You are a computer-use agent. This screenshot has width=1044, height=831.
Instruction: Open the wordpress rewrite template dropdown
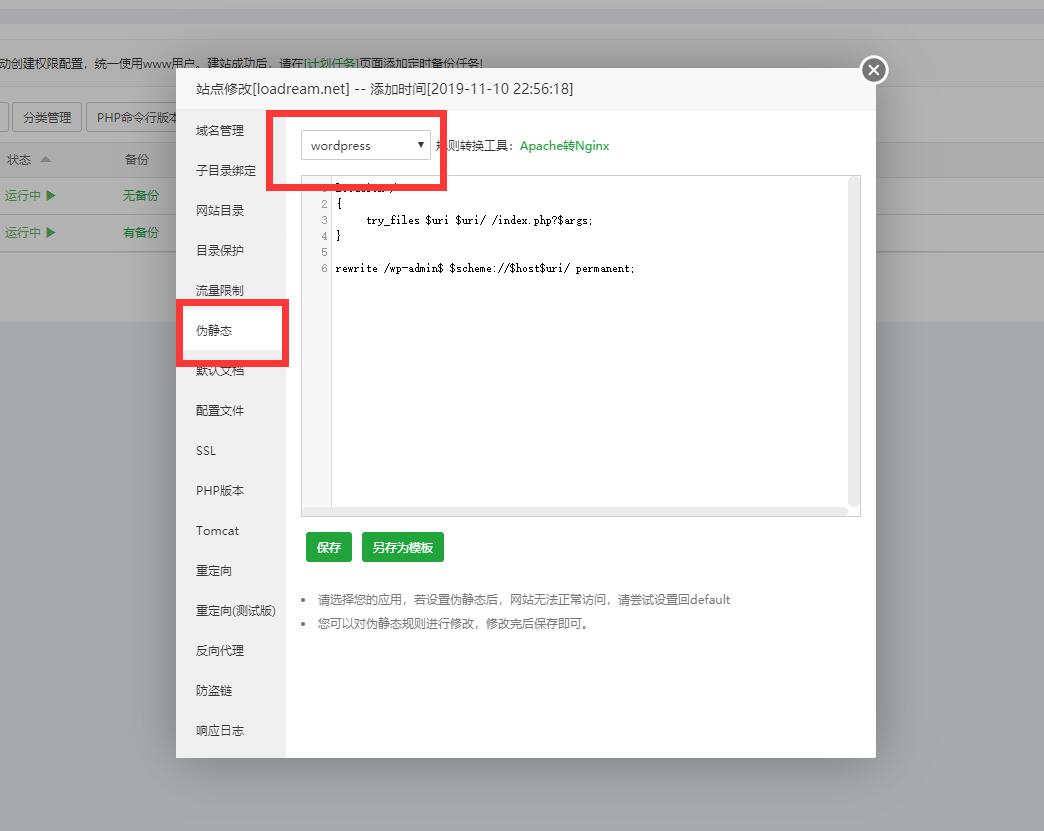click(366, 145)
